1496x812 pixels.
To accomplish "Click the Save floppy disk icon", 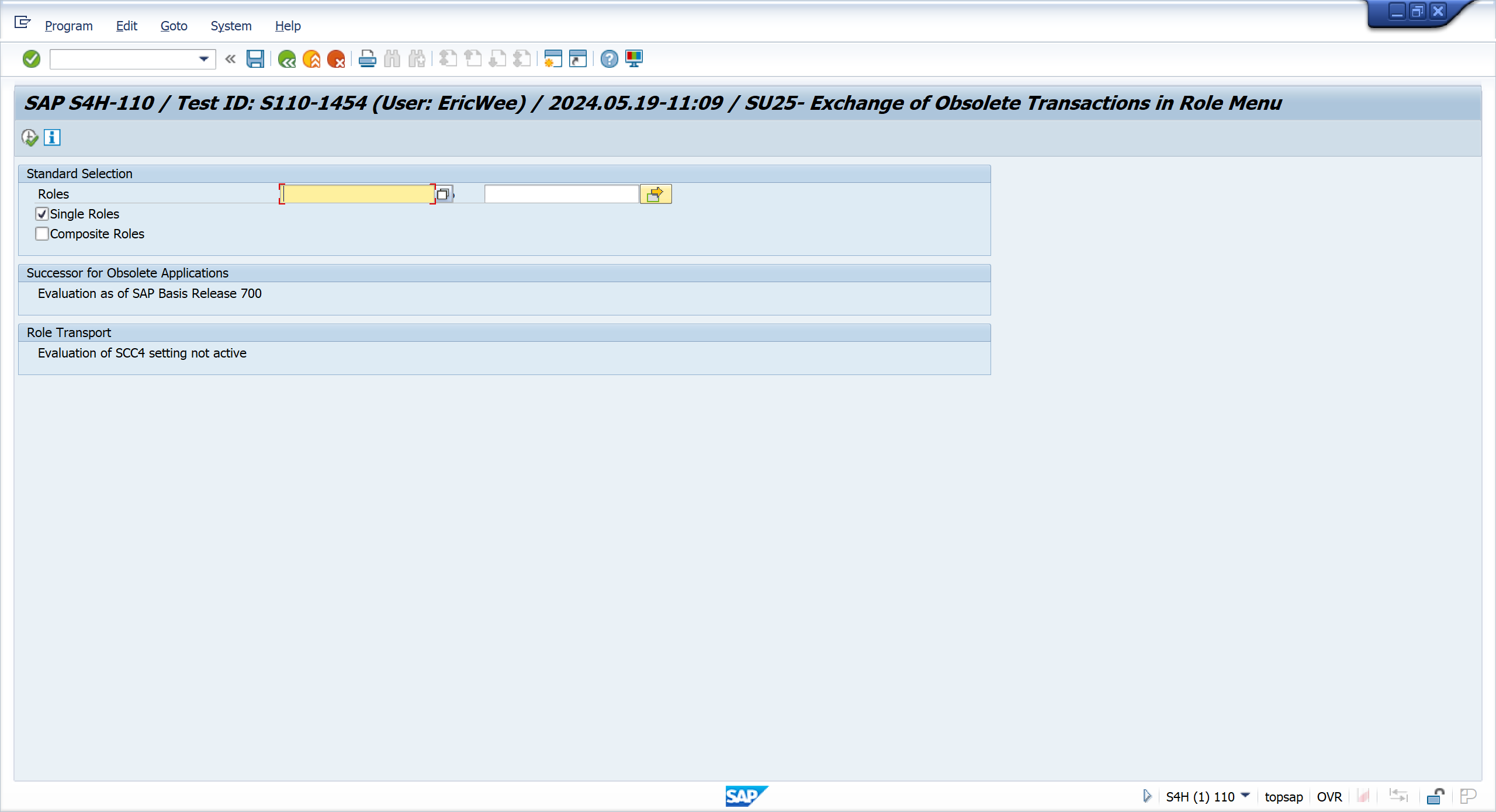I will (x=255, y=59).
